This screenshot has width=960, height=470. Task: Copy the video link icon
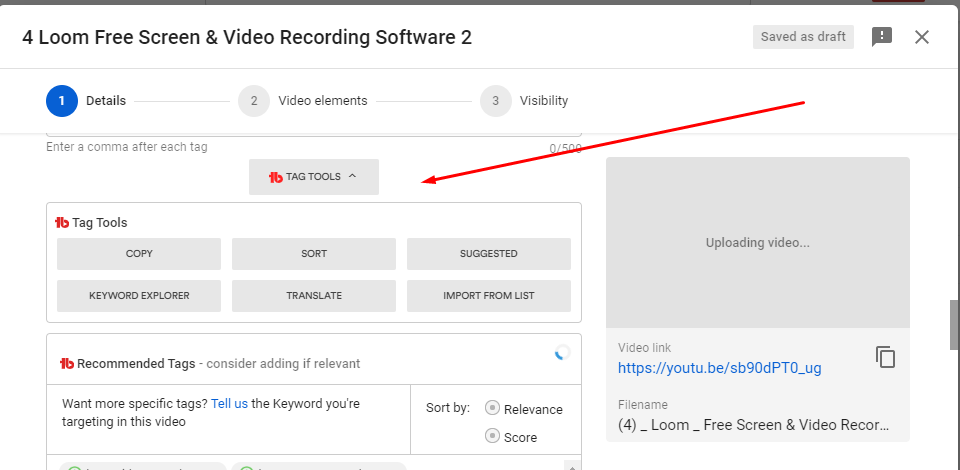pyautogui.click(x=885, y=357)
